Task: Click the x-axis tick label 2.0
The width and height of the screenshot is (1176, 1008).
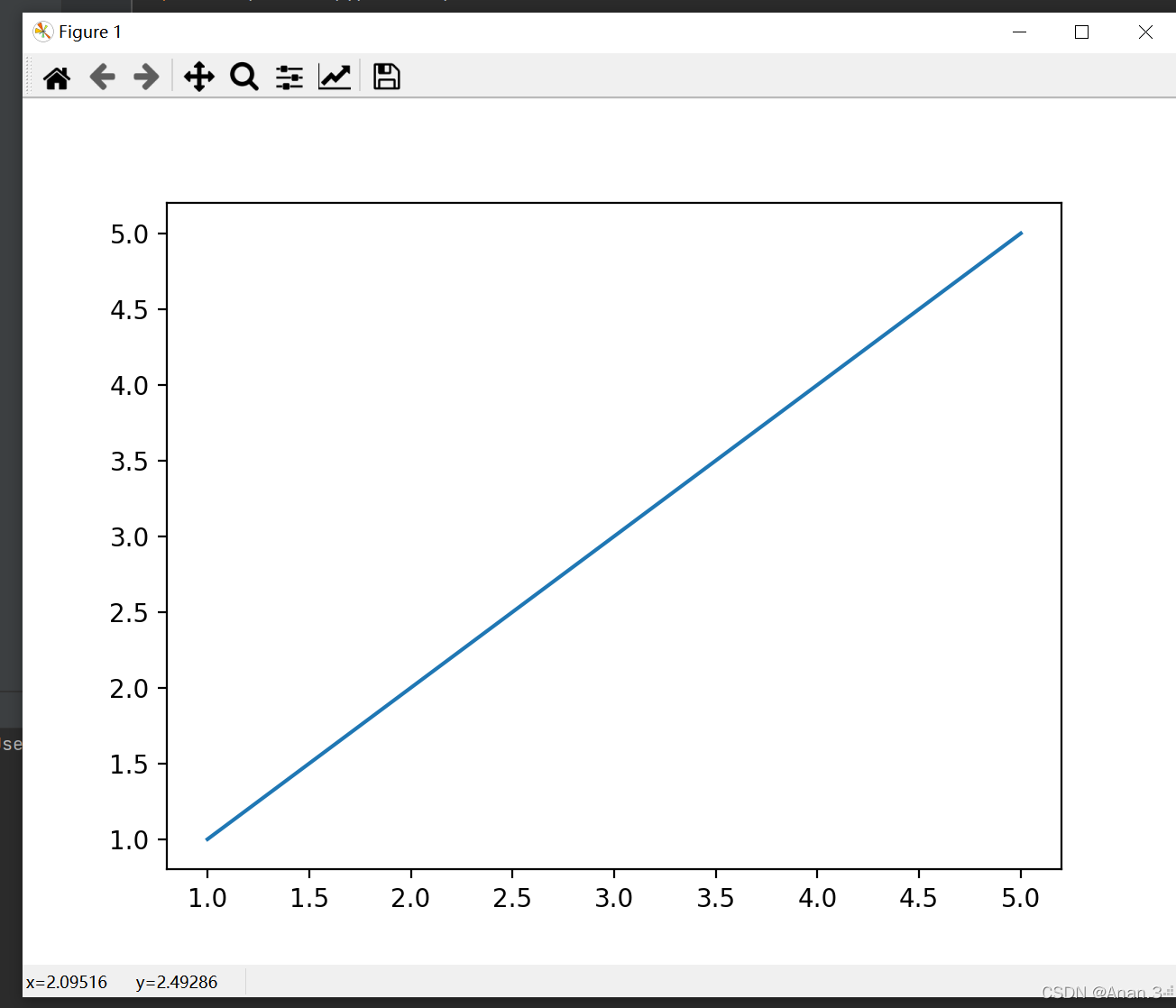Action: click(x=410, y=898)
